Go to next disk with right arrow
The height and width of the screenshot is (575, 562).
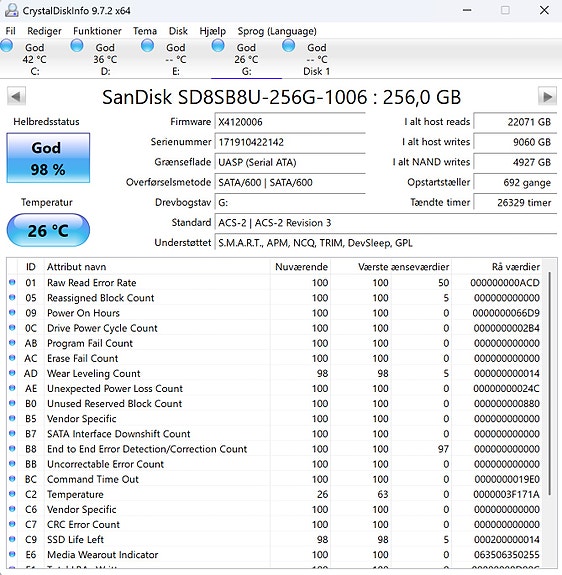pos(547,97)
